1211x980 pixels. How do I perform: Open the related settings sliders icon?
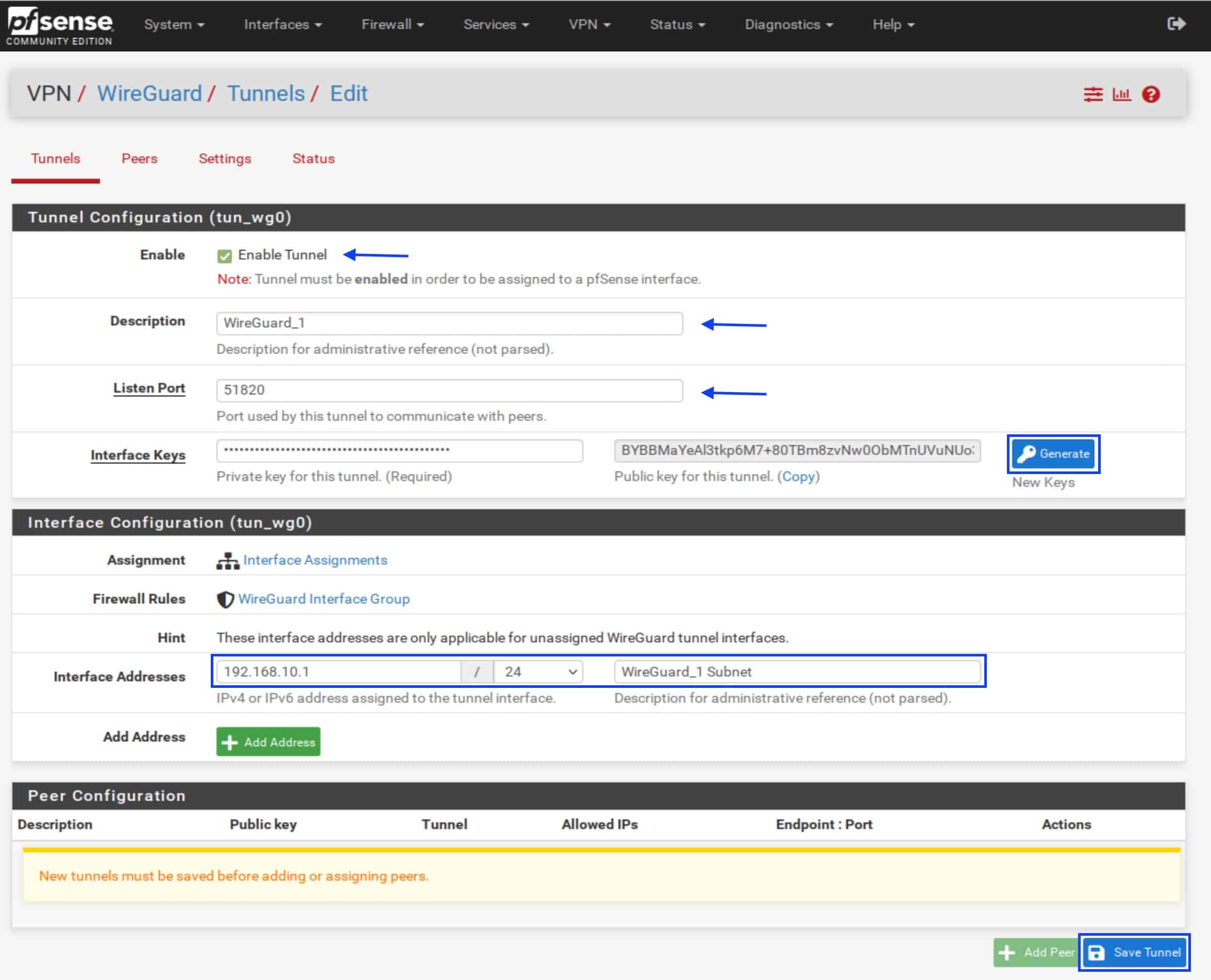(x=1093, y=94)
